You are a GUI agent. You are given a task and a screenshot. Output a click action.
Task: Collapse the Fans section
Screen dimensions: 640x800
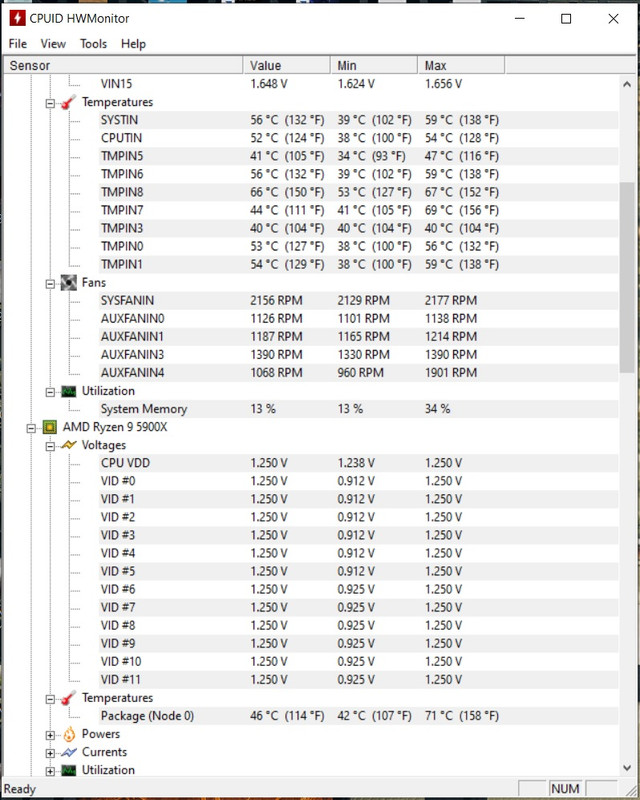pyautogui.click(x=50, y=284)
